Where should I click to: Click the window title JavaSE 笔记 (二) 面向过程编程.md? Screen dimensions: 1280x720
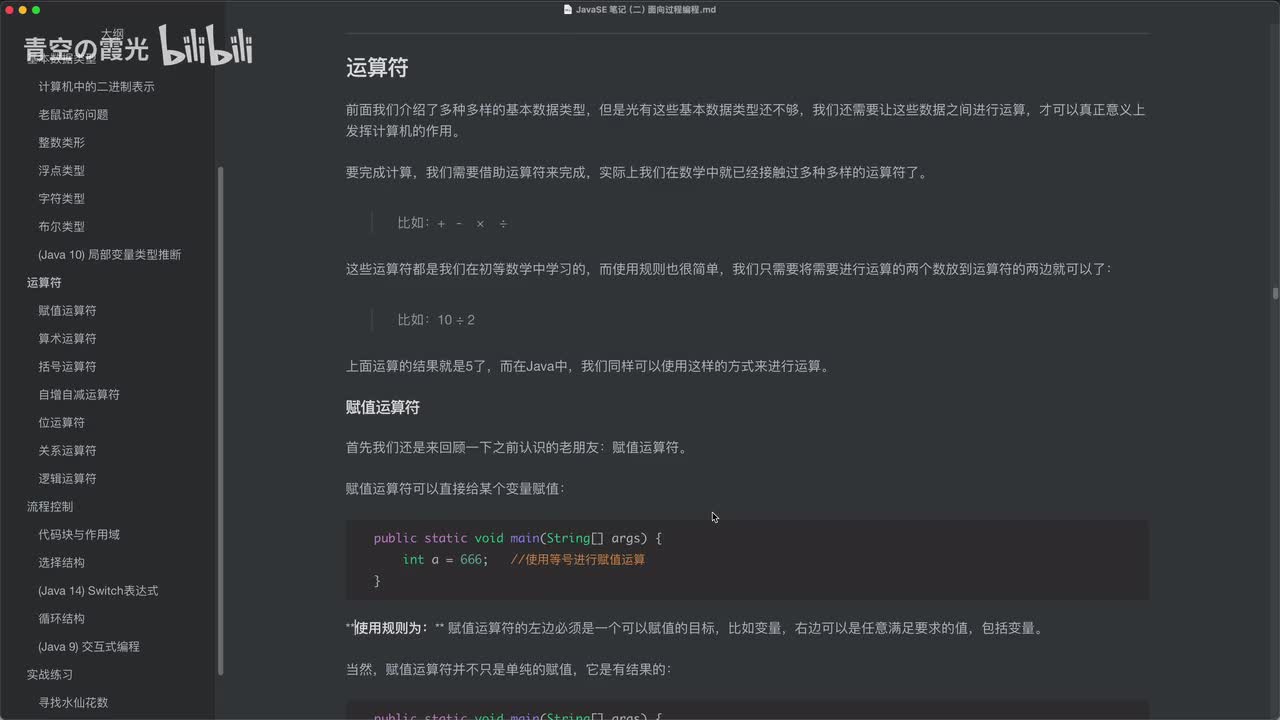[646, 10]
